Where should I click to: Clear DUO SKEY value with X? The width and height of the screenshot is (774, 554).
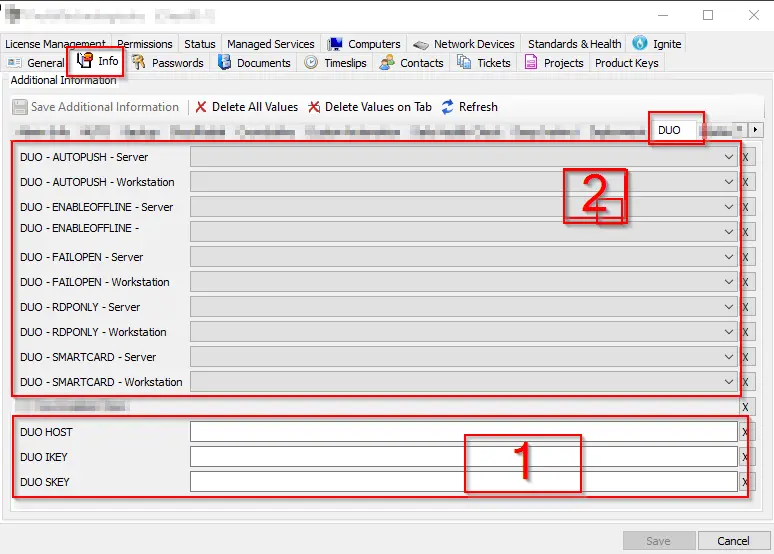point(746,482)
